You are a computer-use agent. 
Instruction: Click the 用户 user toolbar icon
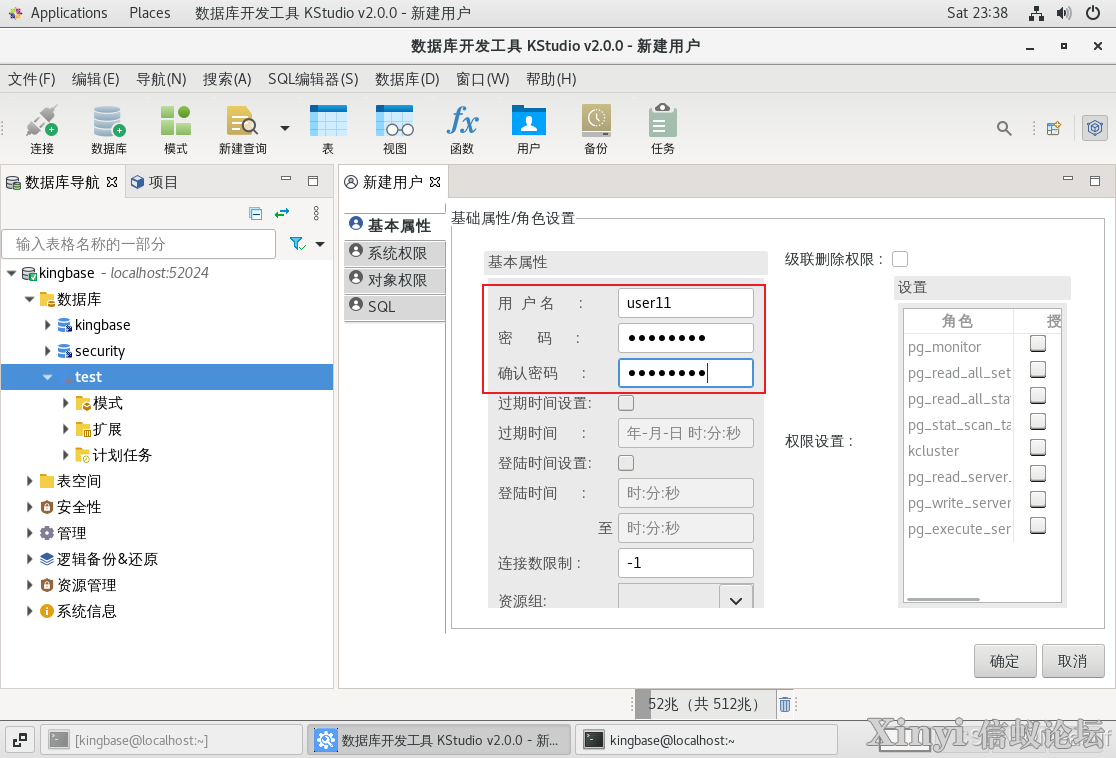pyautogui.click(x=529, y=129)
